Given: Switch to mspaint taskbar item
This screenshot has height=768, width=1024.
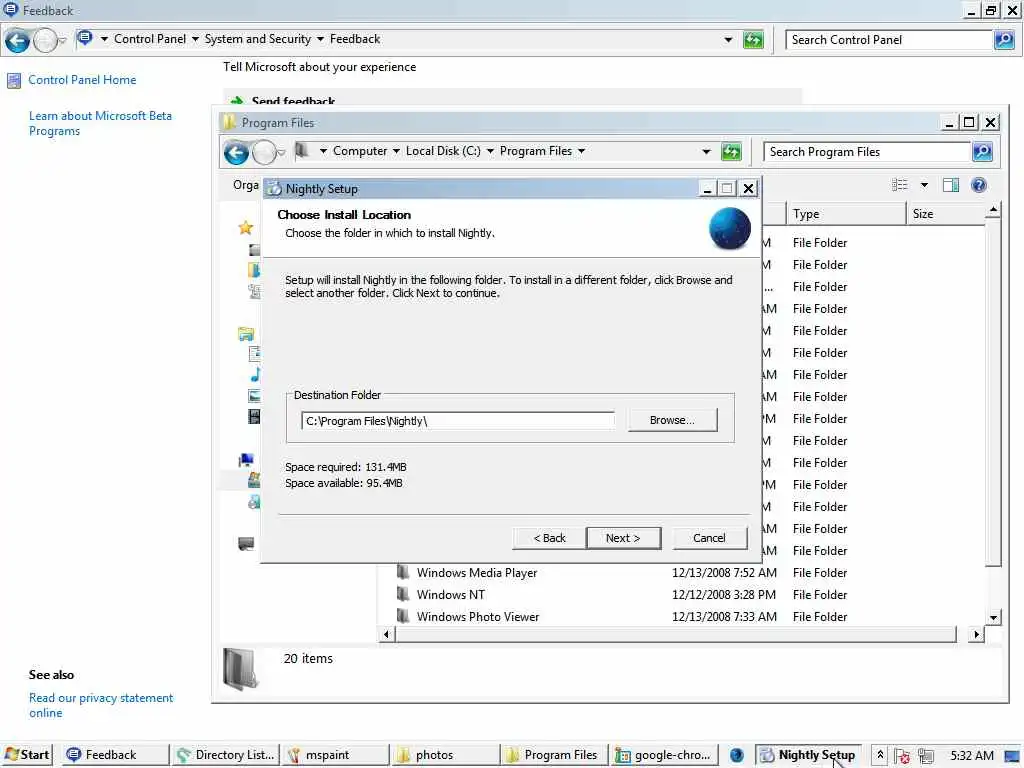Looking at the screenshot, I should coord(336,755).
